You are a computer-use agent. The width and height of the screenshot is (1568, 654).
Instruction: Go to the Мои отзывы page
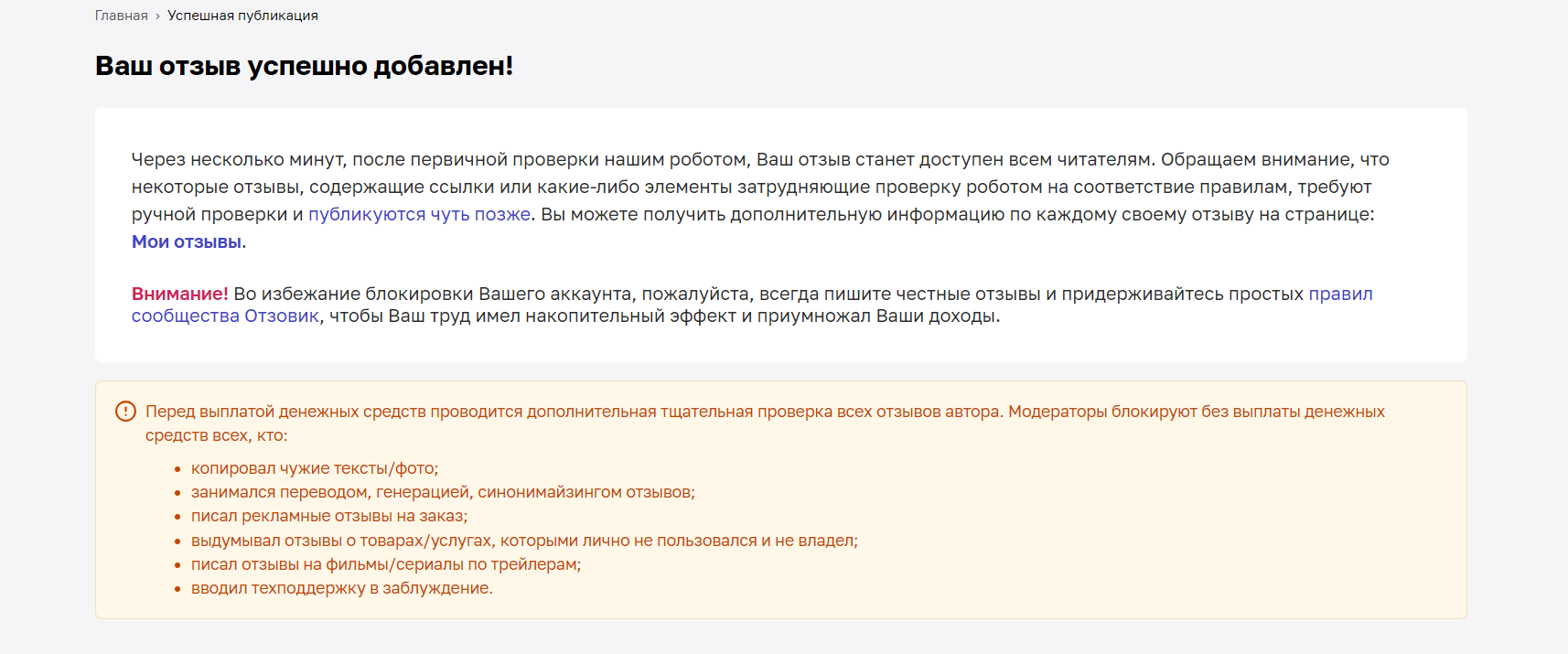(187, 241)
